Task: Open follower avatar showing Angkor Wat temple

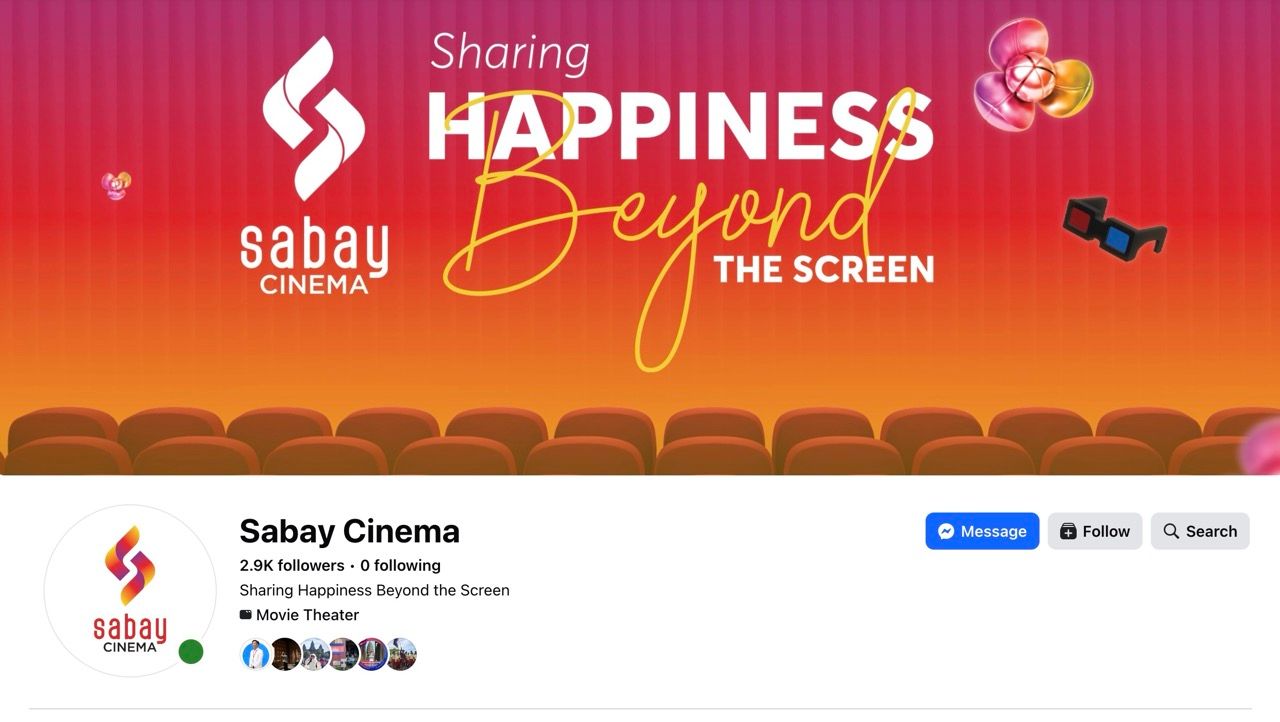Action: (x=314, y=654)
